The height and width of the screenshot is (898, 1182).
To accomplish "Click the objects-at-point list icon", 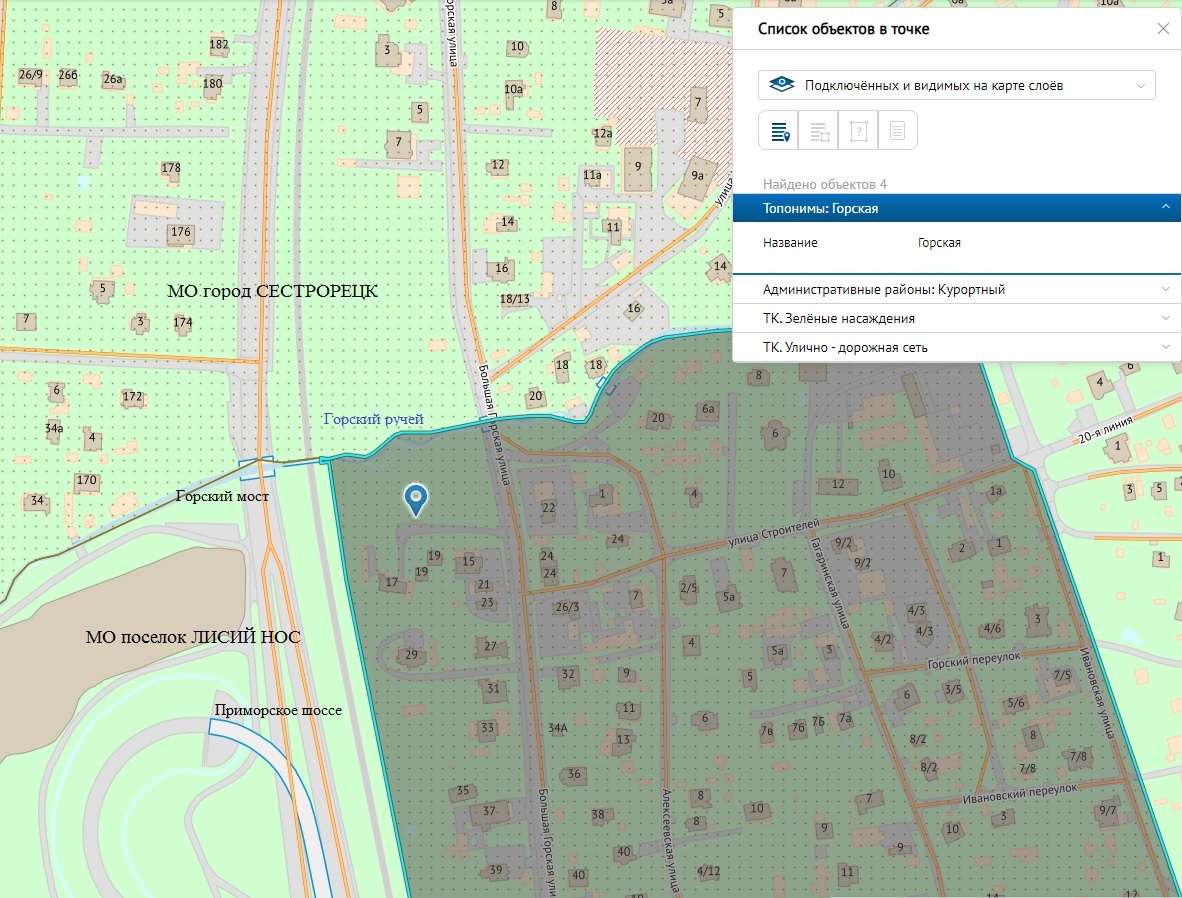I will coord(779,131).
